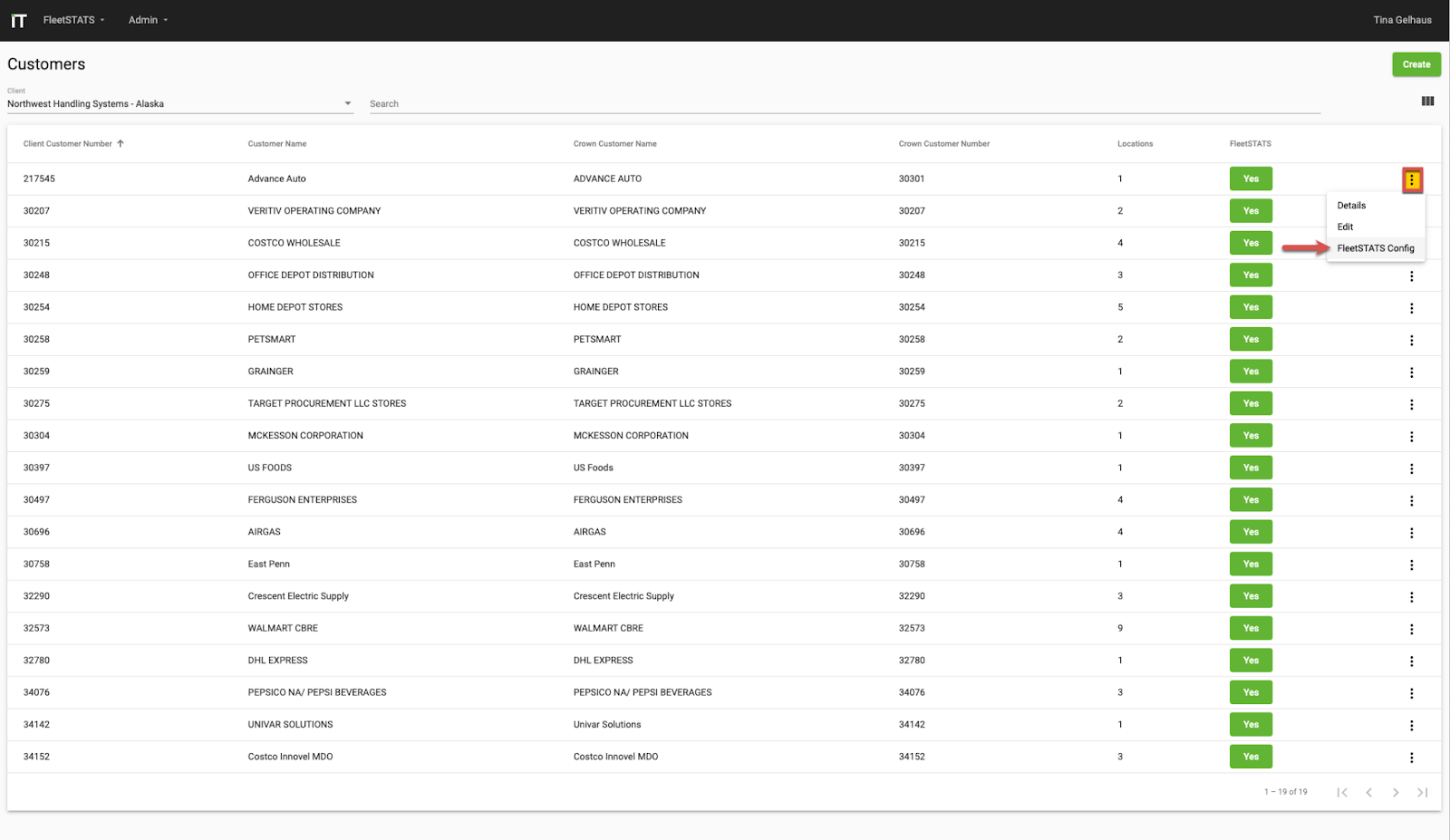Image resolution: width=1450 pixels, height=840 pixels.
Task: Select Edit from the context menu
Action: 1376,227
